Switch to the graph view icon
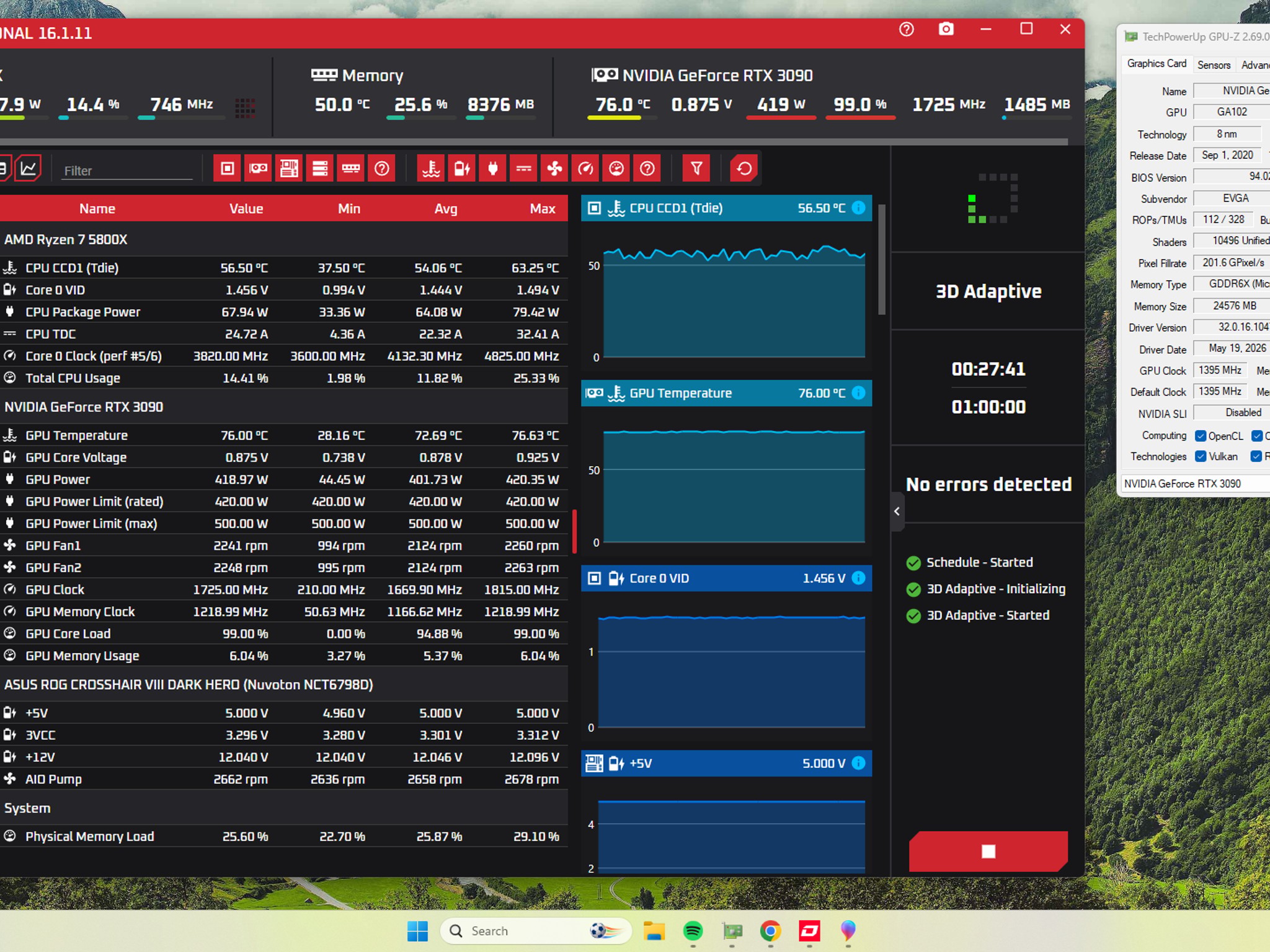The image size is (1270, 952). click(29, 169)
